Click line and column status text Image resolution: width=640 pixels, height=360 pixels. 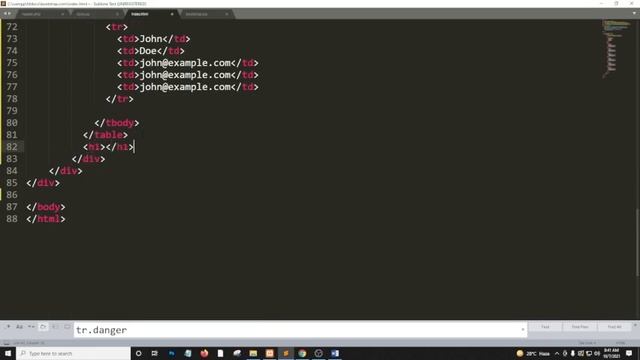[29, 343]
